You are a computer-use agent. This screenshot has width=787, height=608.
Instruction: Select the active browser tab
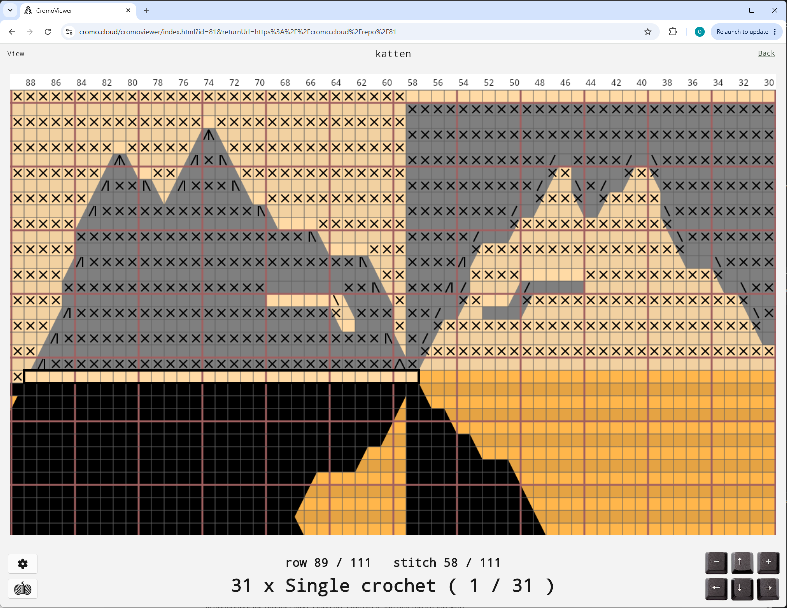[78, 10]
